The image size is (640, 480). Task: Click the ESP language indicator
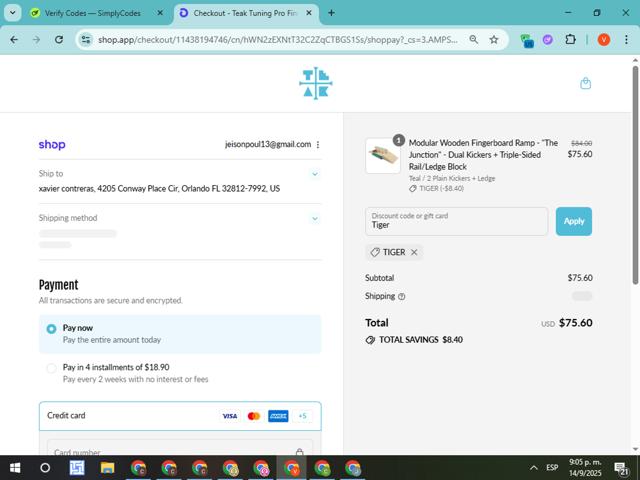point(552,468)
